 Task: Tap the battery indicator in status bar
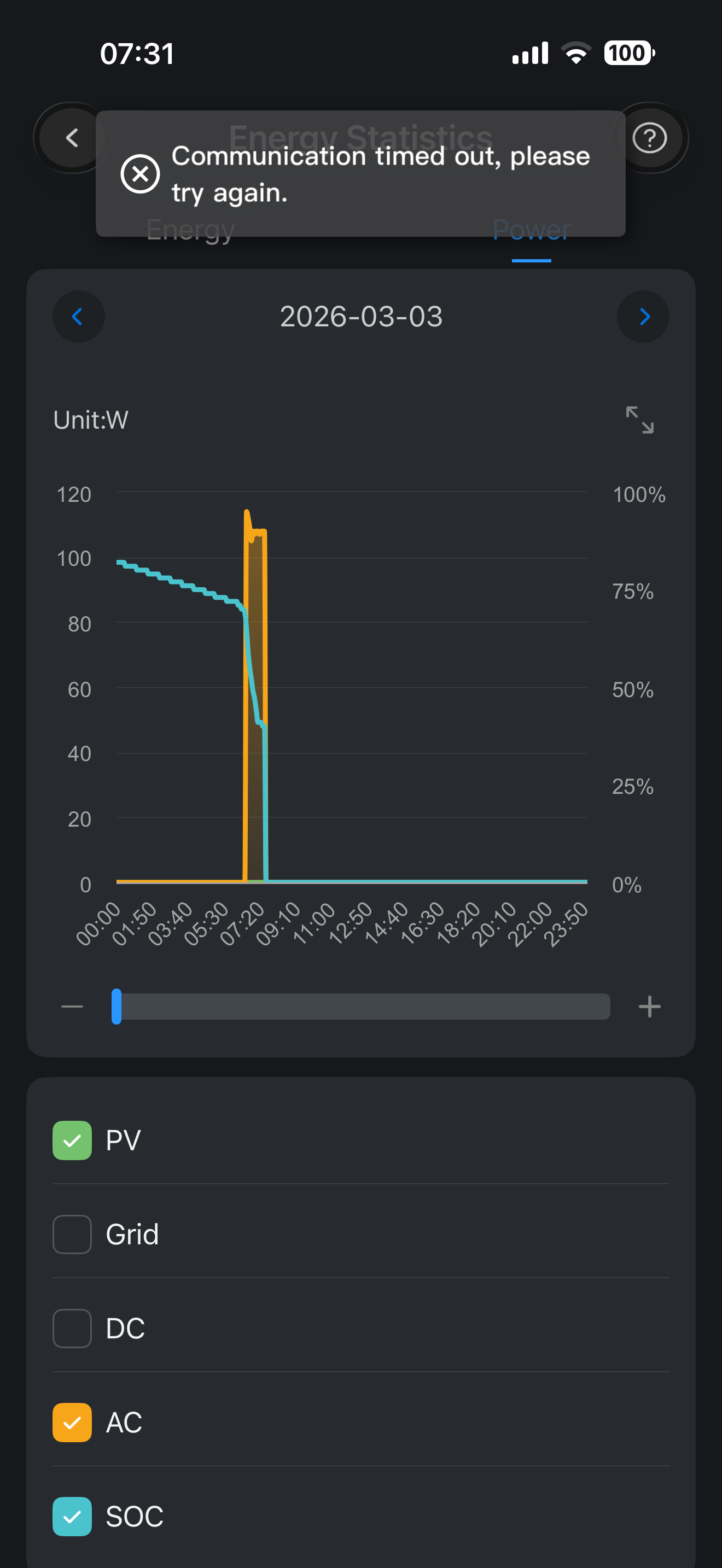tap(628, 53)
